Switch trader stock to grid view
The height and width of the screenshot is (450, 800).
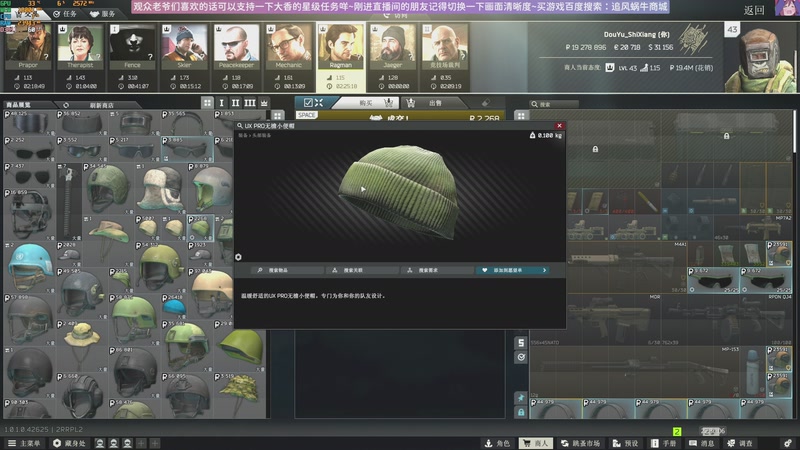[207, 103]
